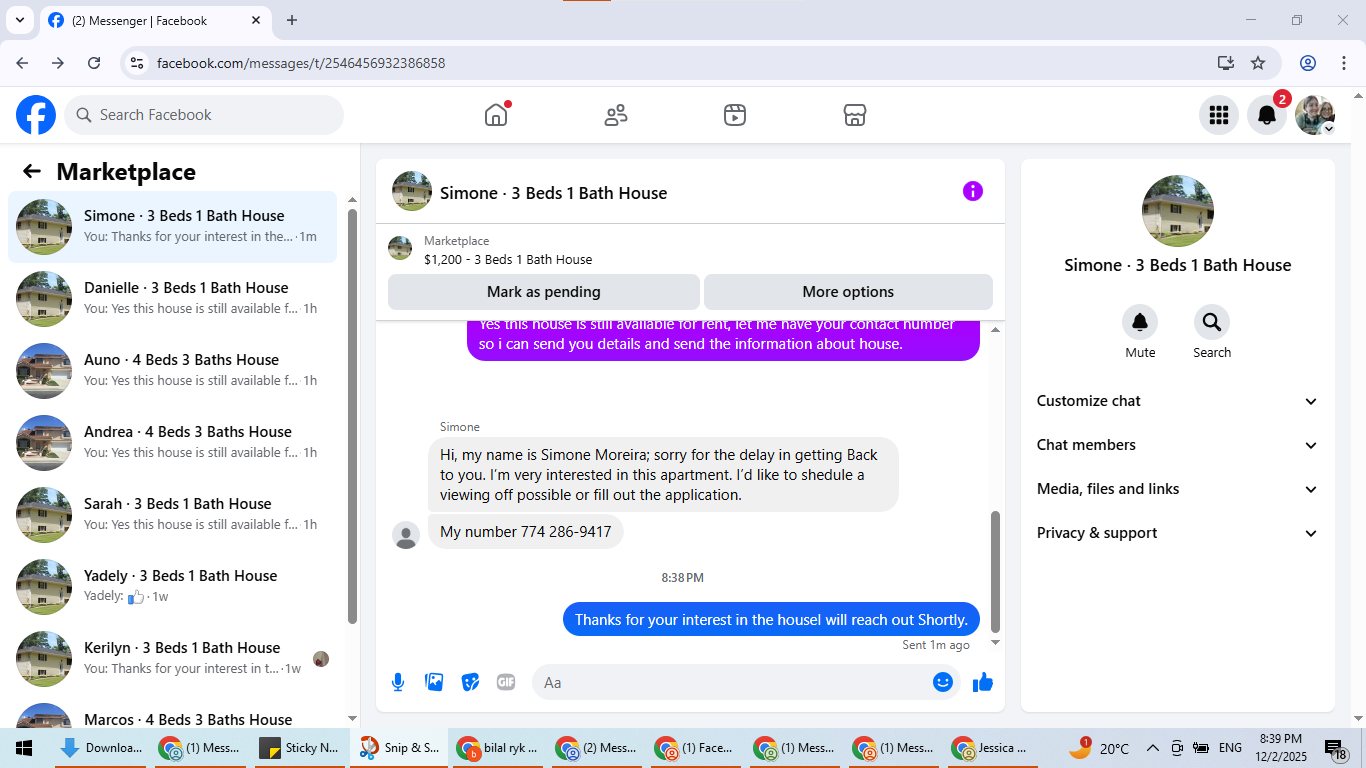This screenshot has width=1366, height=768.
Task: Open conversation information purple icon
Action: click(x=973, y=191)
